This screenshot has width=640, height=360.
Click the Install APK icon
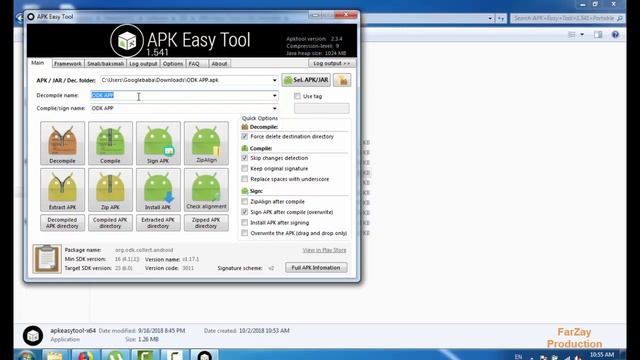click(x=158, y=190)
